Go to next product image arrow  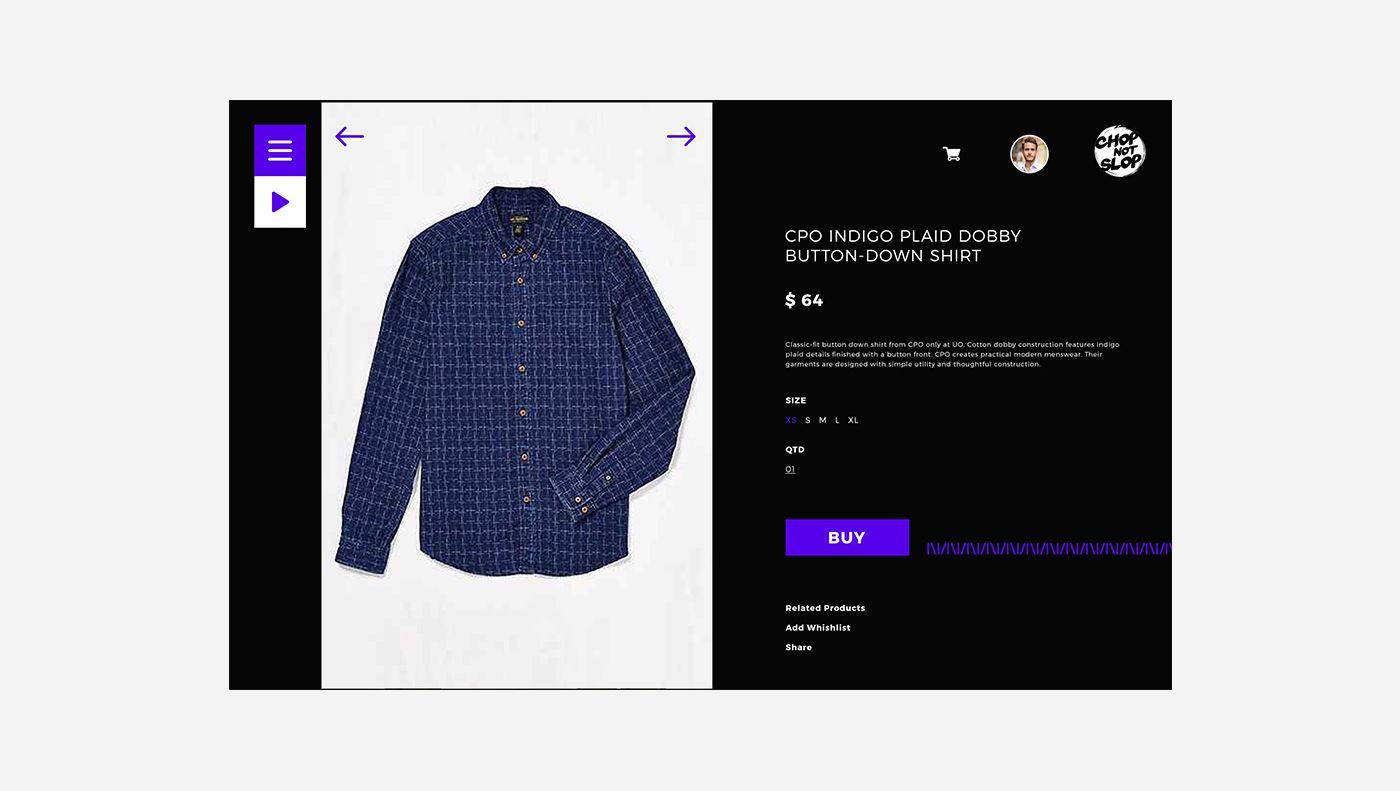681,136
